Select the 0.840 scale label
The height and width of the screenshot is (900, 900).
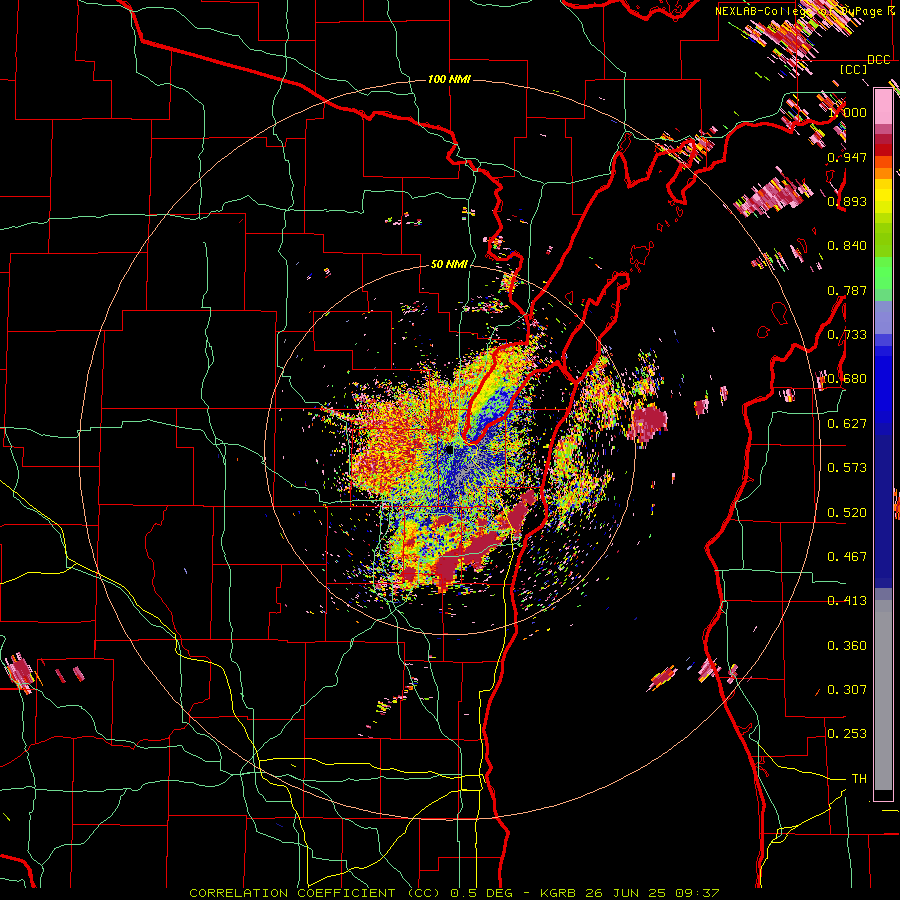pos(847,246)
